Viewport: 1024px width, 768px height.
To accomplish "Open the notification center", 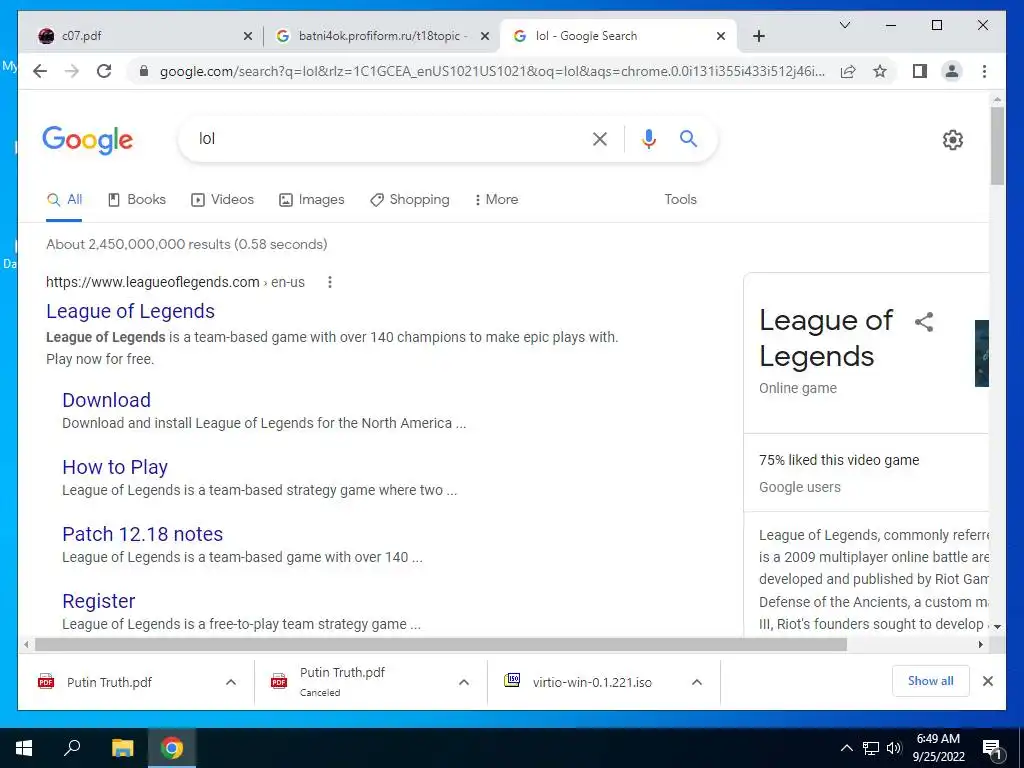I will 992,748.
